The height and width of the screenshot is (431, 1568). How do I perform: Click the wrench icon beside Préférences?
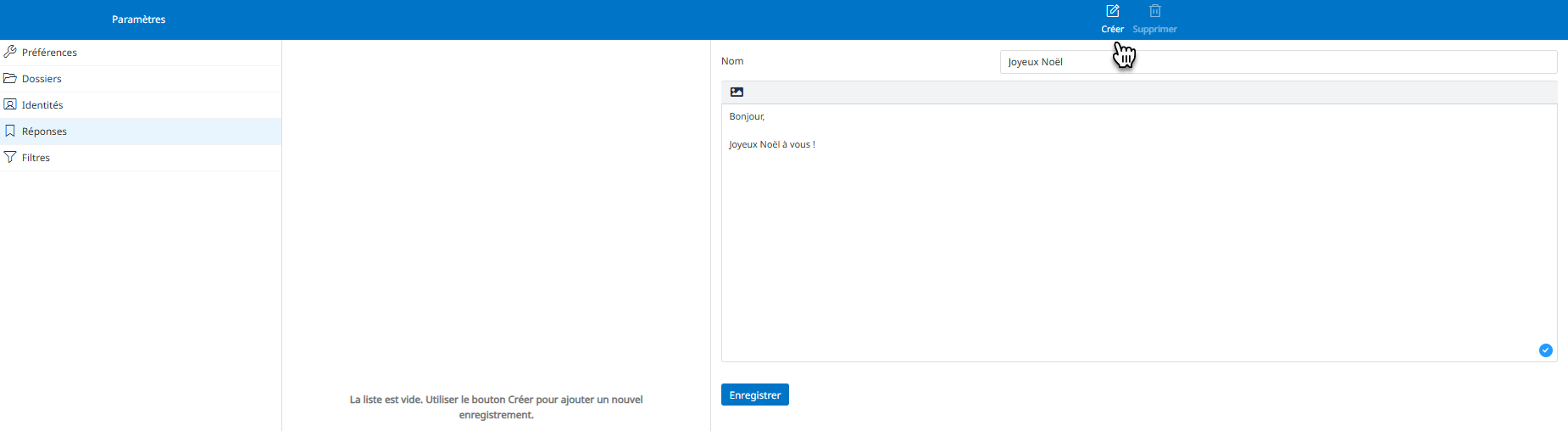pos(10,52)
